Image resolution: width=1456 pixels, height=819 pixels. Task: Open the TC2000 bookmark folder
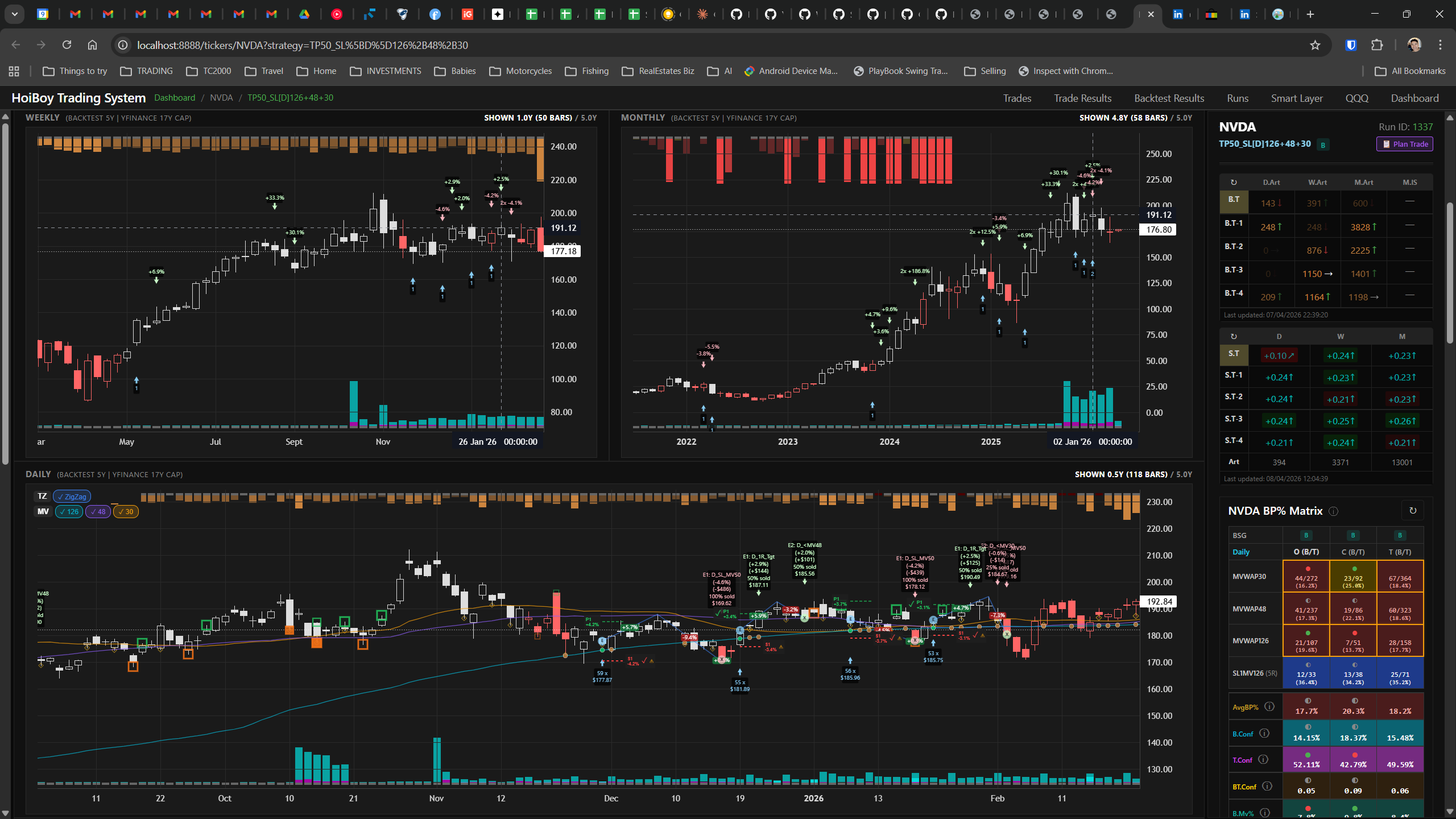point(209,71)
